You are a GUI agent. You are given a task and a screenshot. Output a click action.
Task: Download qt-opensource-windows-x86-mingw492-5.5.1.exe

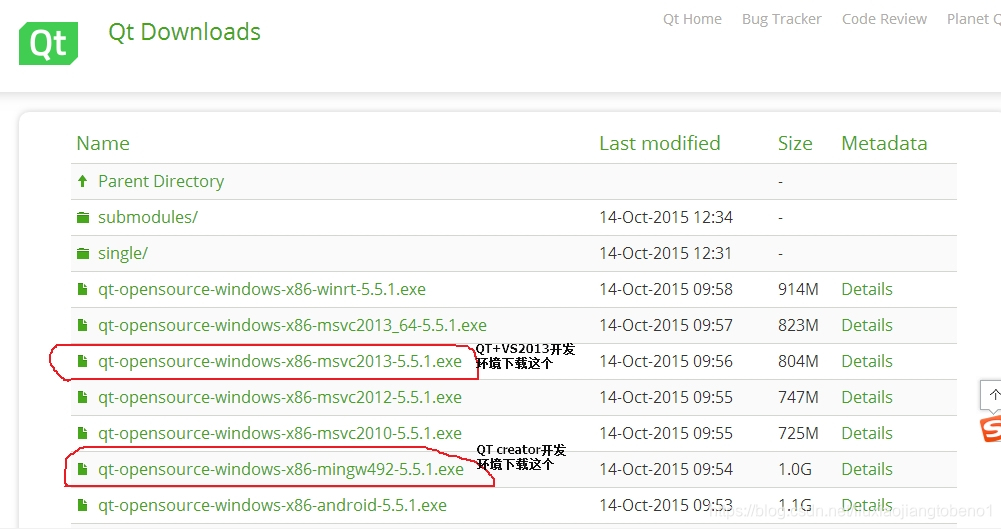281,469
